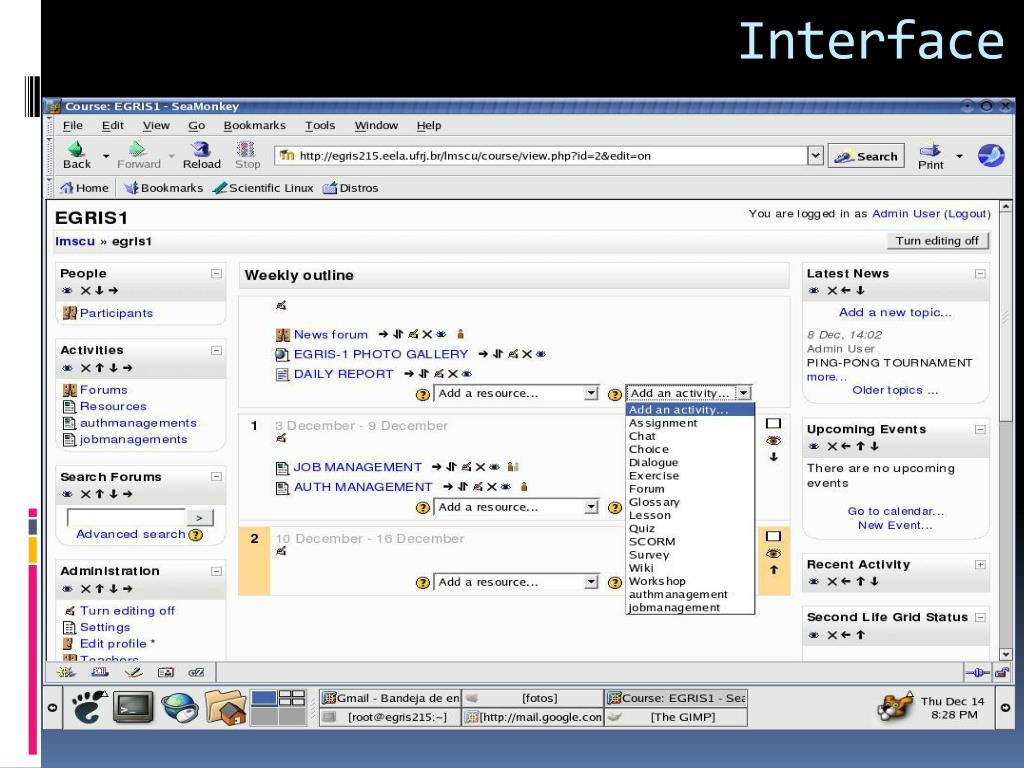Open the Bookmarks menu
The width and height of the screenshot is (1024, 768).
click(255, 125)
